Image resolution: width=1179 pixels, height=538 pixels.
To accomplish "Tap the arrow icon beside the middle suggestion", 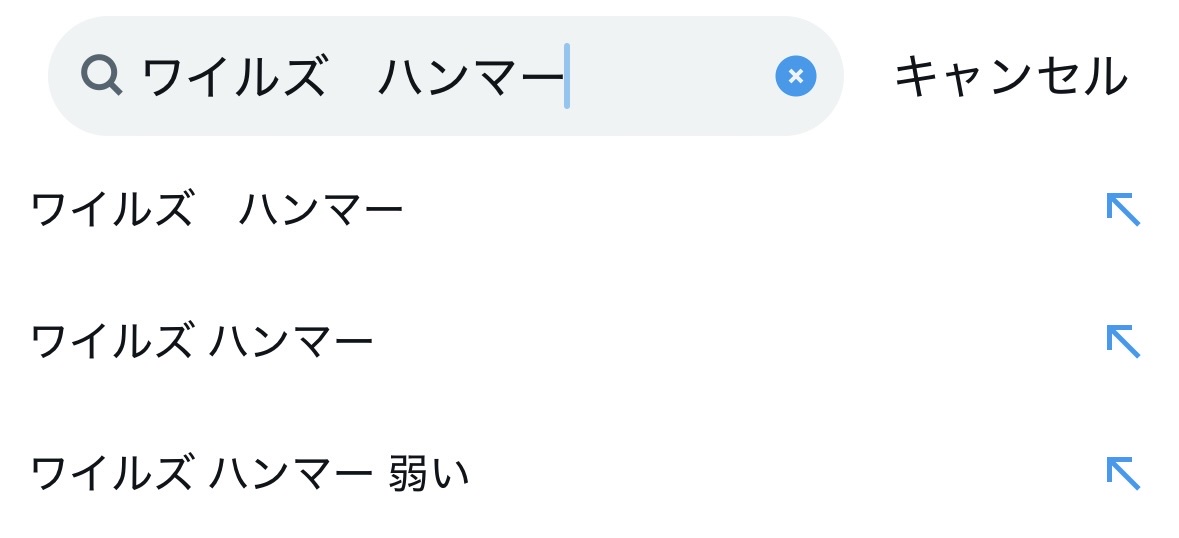I will [x=1123, y=341].
